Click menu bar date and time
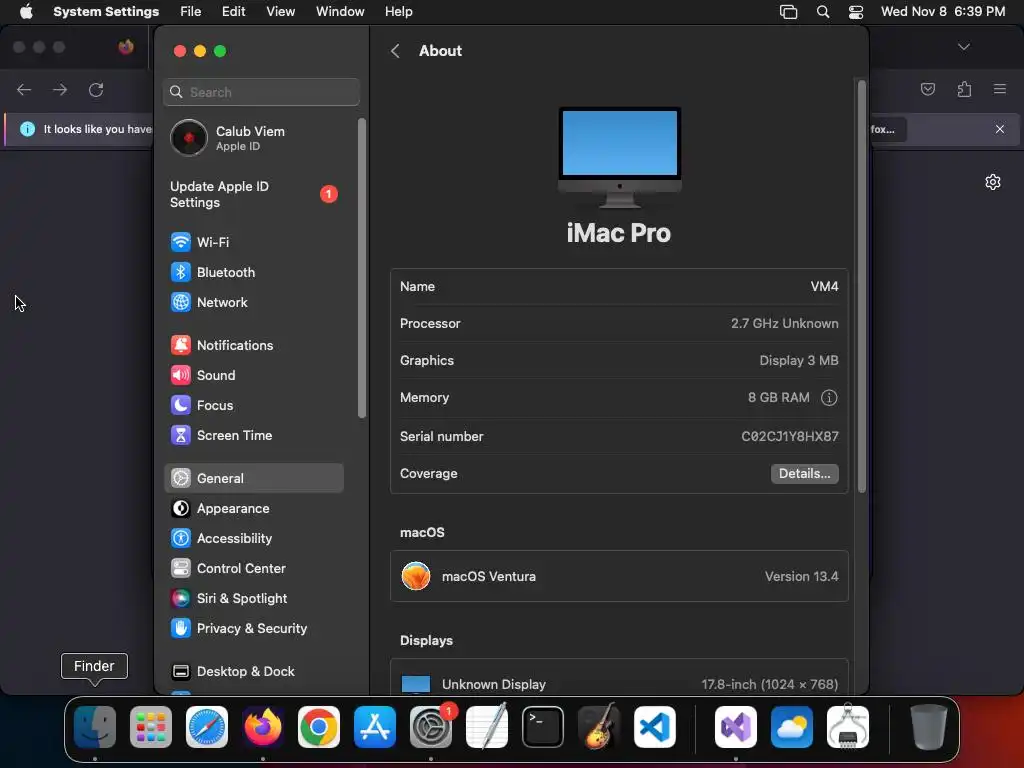Viewport: 1024px width, 768px height. pyautogui.click(x=942, y=12)
